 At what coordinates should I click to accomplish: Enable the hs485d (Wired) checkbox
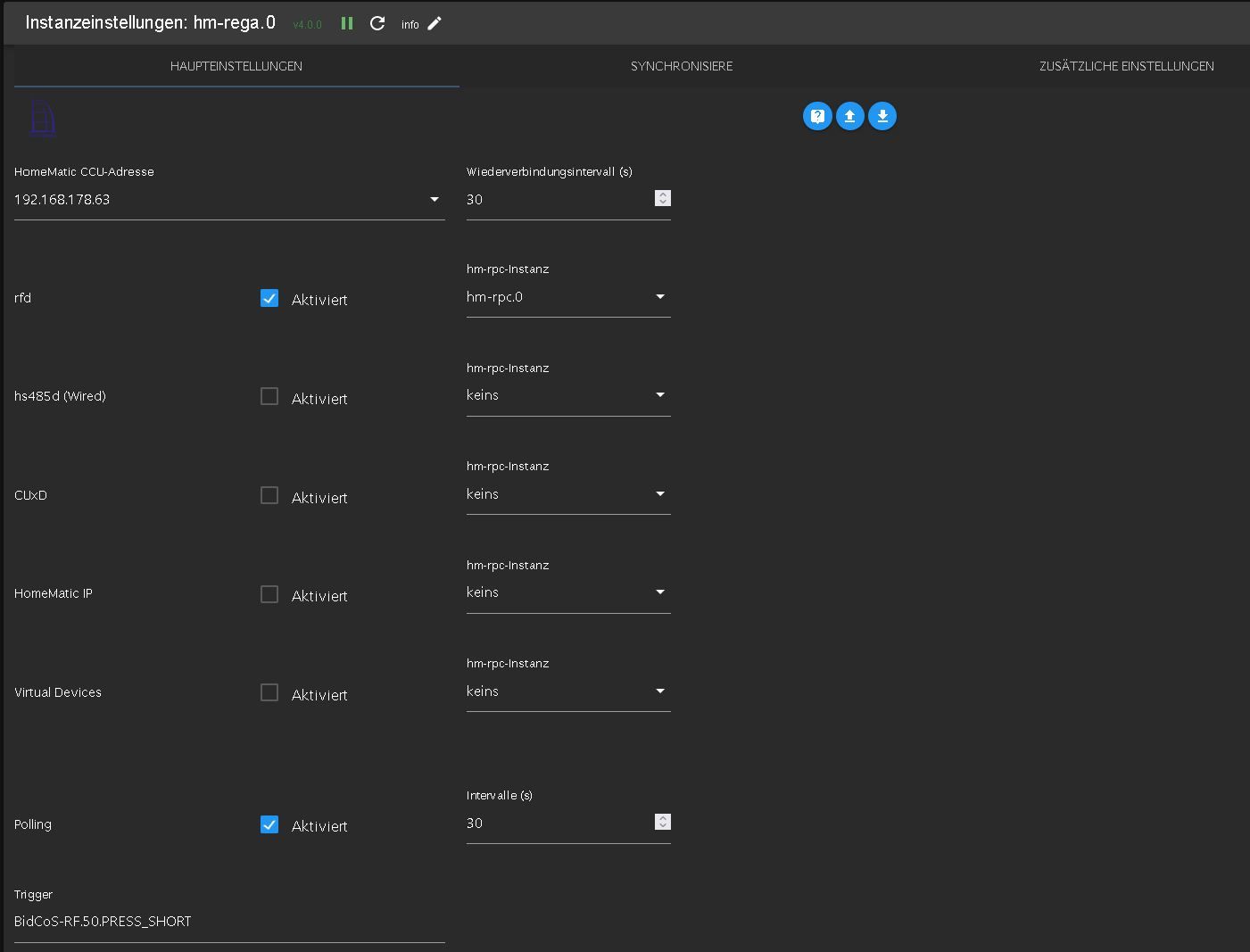pos(269,396)
